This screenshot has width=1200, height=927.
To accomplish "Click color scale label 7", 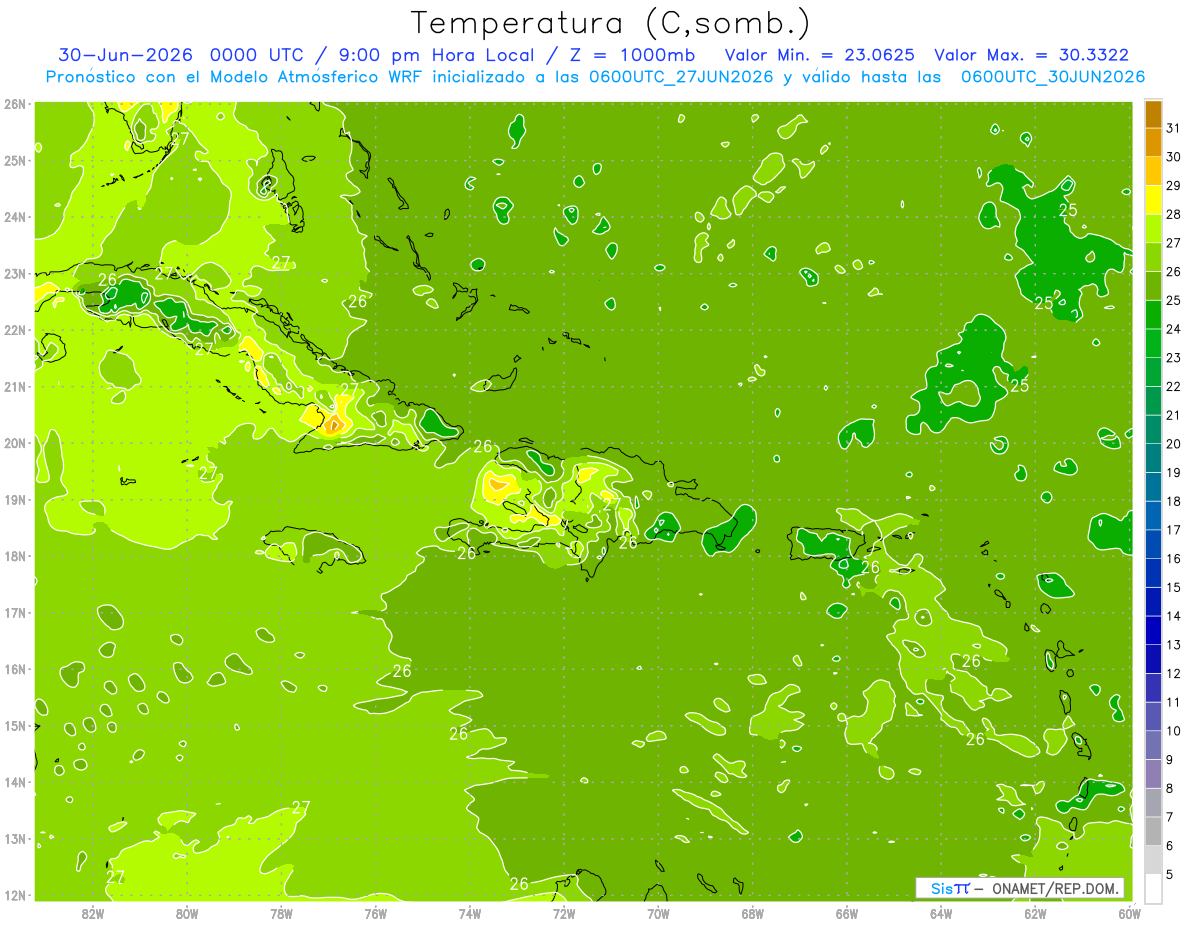I will pos(1169,817).
